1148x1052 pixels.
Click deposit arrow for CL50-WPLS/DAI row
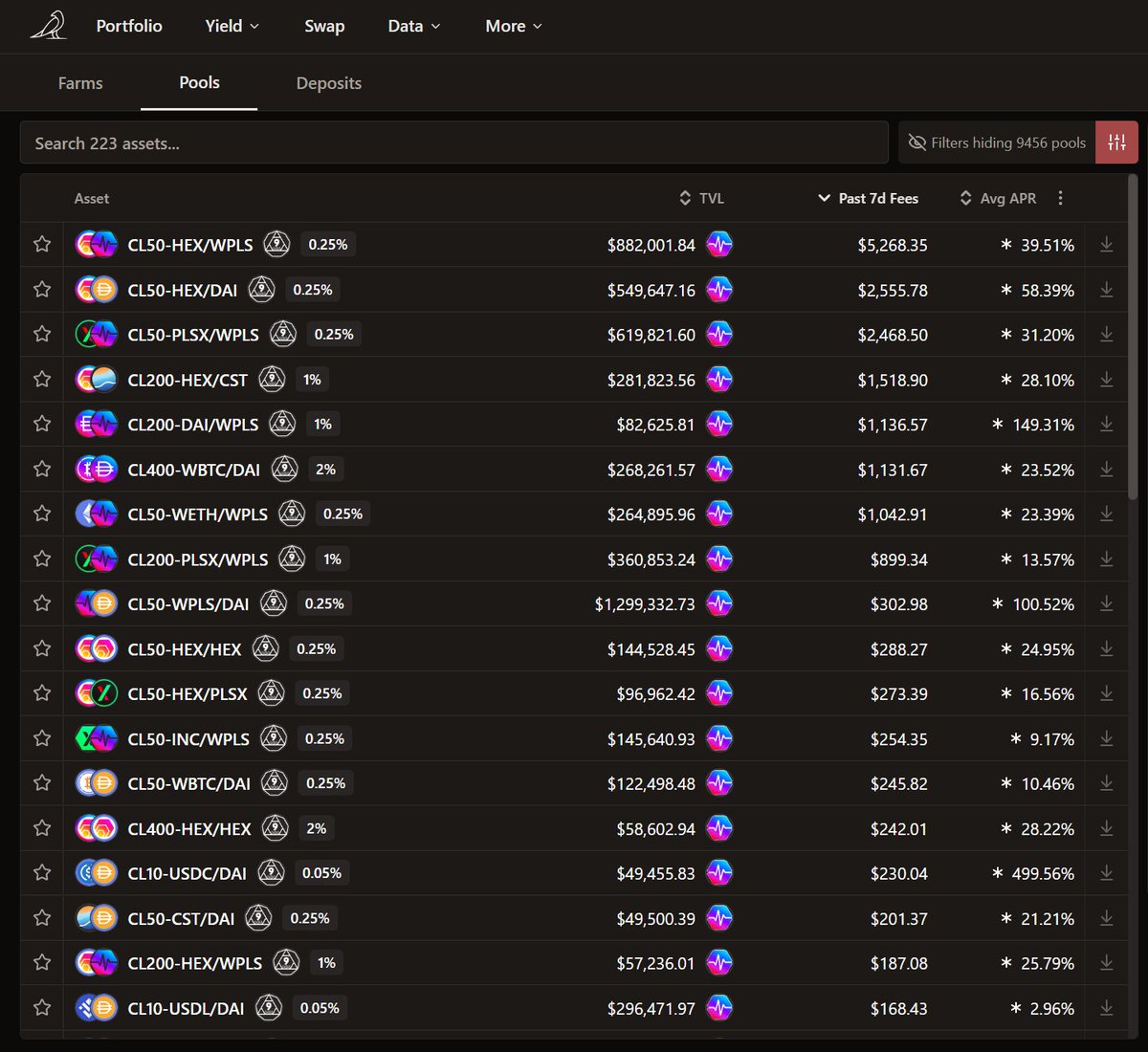(1106, 604)
